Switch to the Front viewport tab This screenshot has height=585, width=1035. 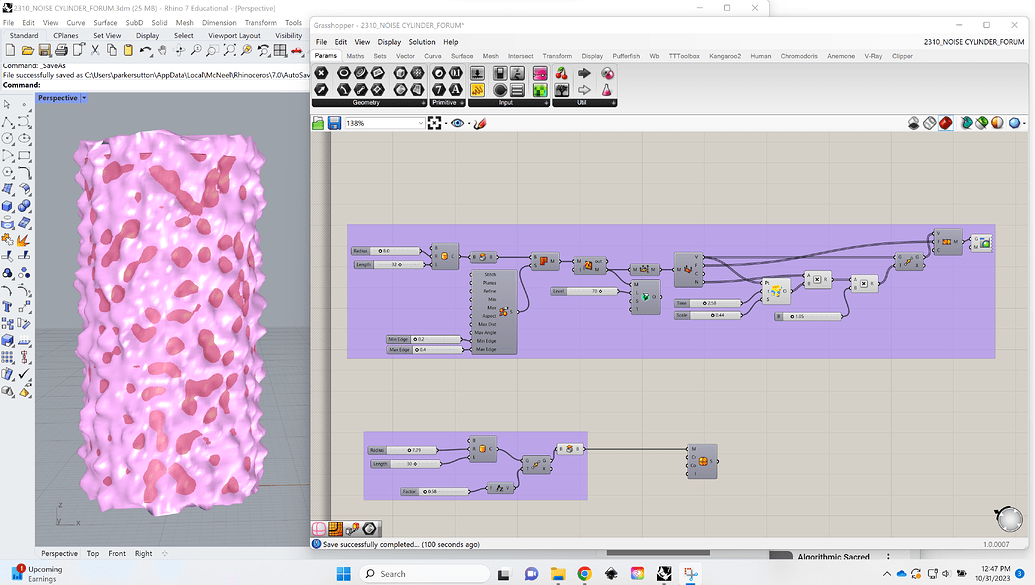click(117, 553)
